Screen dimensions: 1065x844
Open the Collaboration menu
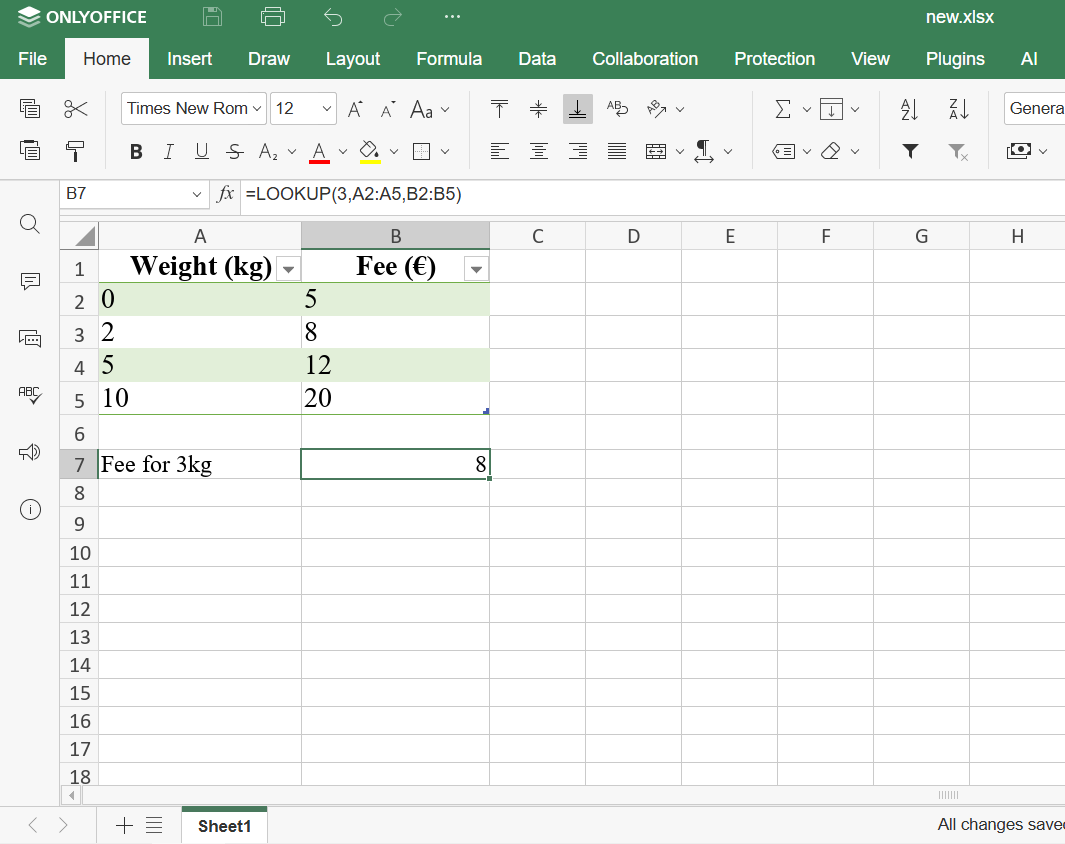(x=645, y=59)
